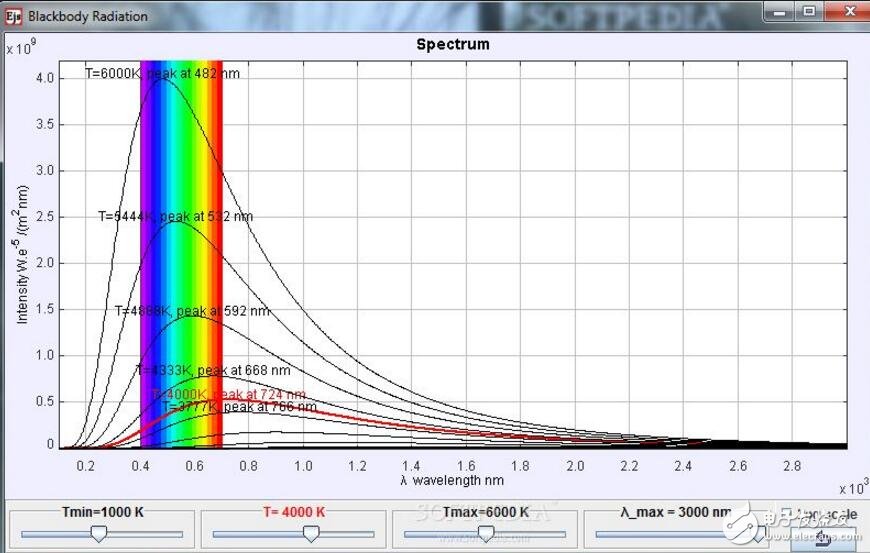Image resolution: width=870 pixels, height=553 pixels.
Task: Click the T=3777K peak at 766 nm label
Action: (240, 407)
